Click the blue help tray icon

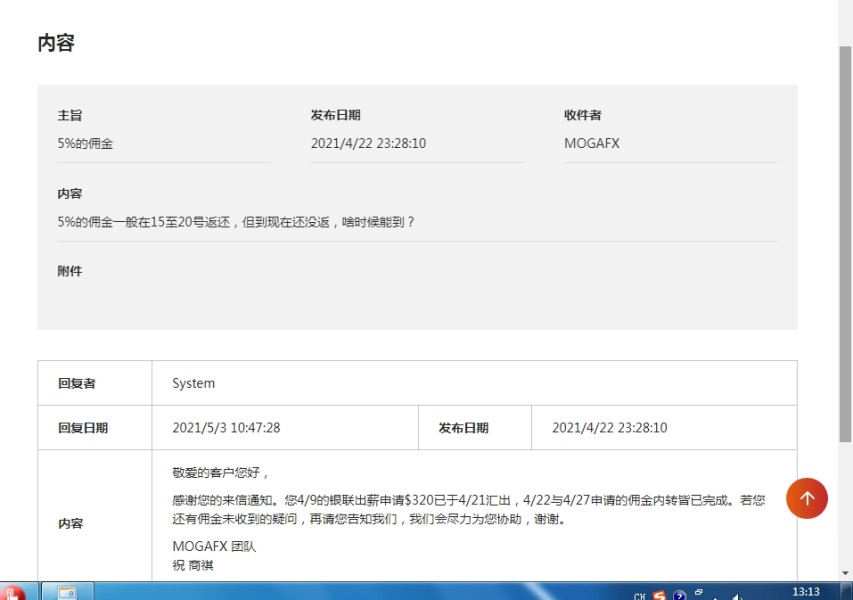pyautogui.click(x=679, y=595)
